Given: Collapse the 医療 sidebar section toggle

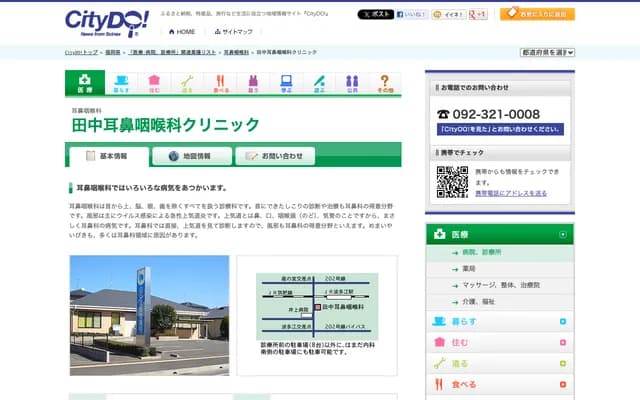Looking at the screenshot, I should (x=563, y=234).
